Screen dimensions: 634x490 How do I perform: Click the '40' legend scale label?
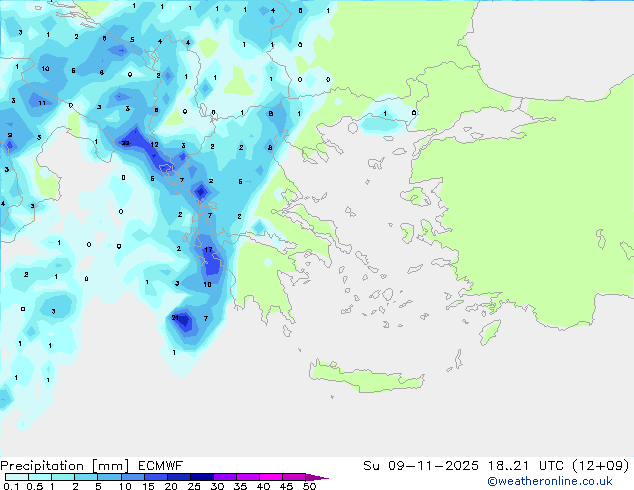point(263,486)
